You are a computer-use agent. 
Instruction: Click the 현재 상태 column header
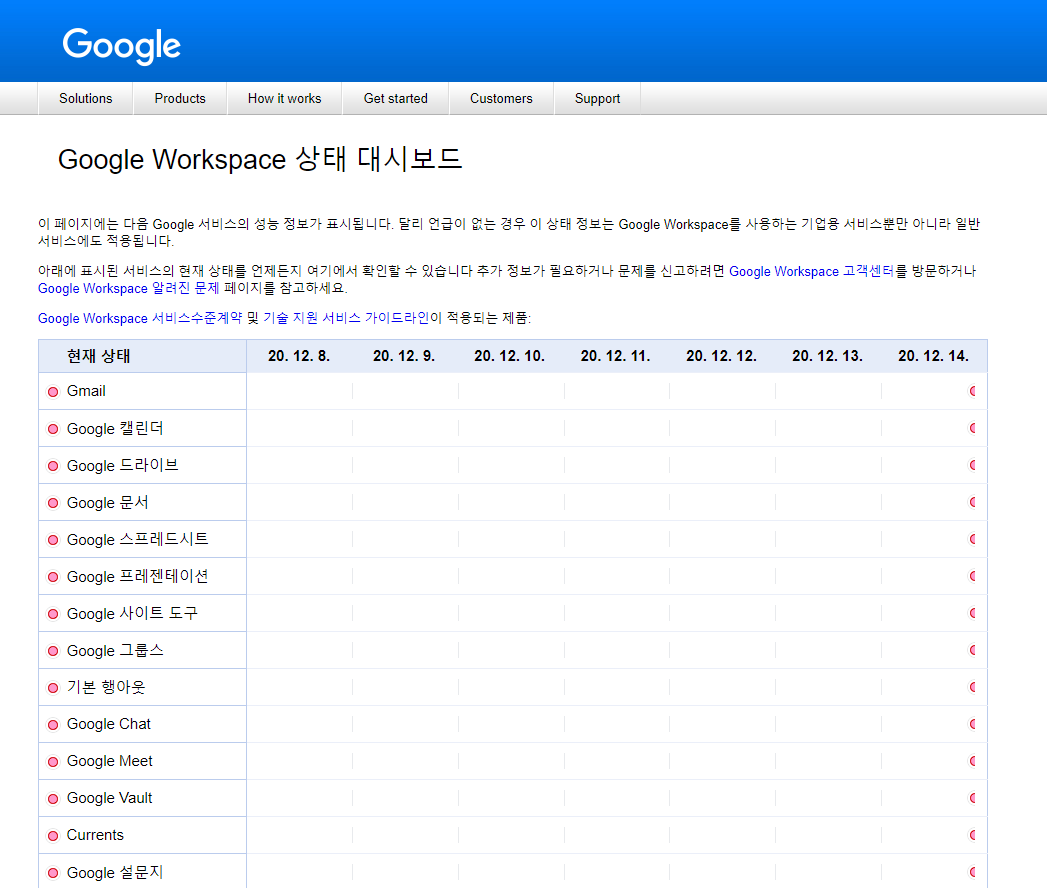tap(98, 356)
